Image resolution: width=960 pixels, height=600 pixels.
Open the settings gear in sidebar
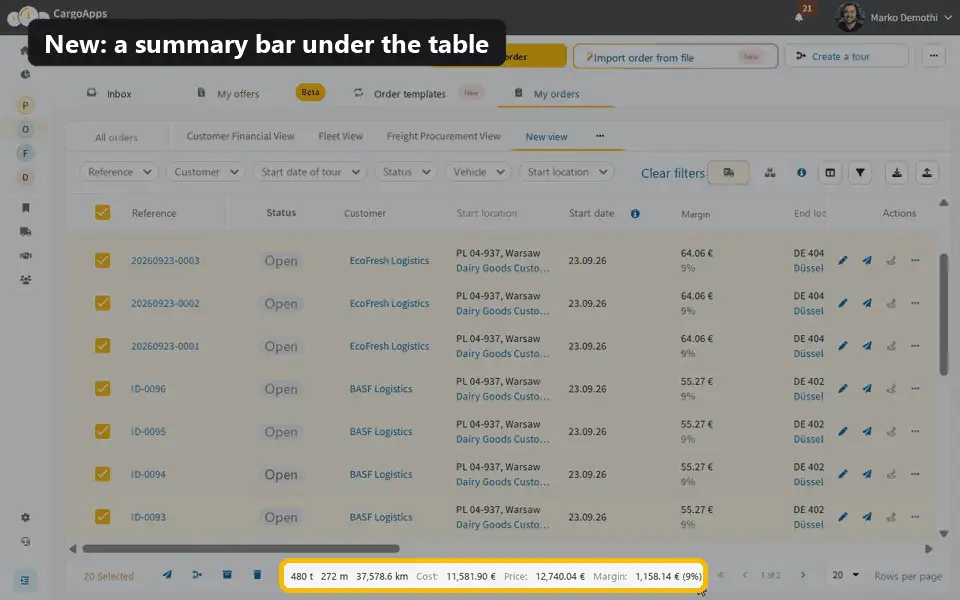coord(25,517)
